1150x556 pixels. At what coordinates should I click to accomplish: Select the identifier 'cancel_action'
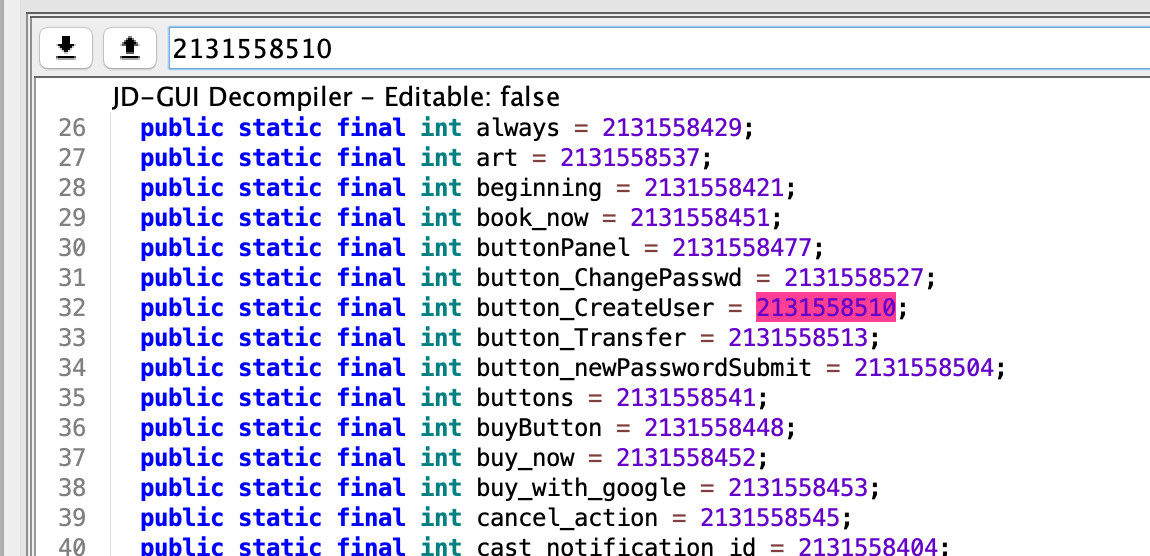[x=567, y=518]
